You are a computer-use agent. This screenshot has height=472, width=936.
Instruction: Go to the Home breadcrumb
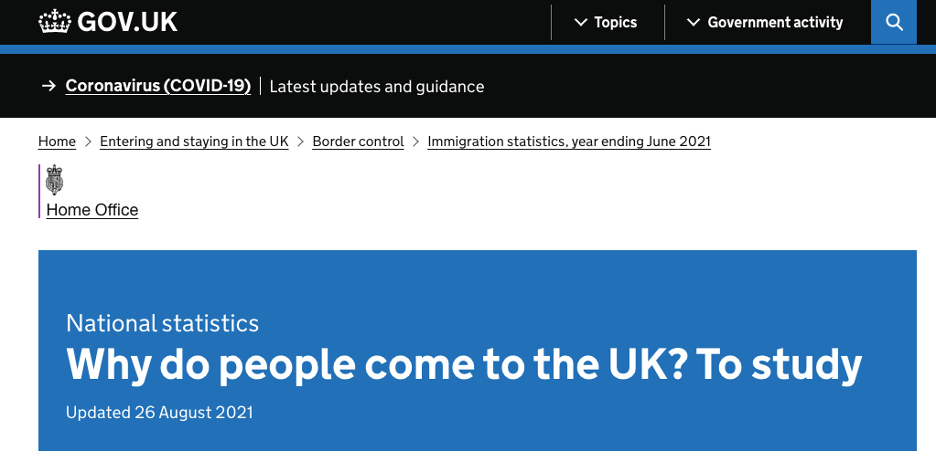[57, 141]
